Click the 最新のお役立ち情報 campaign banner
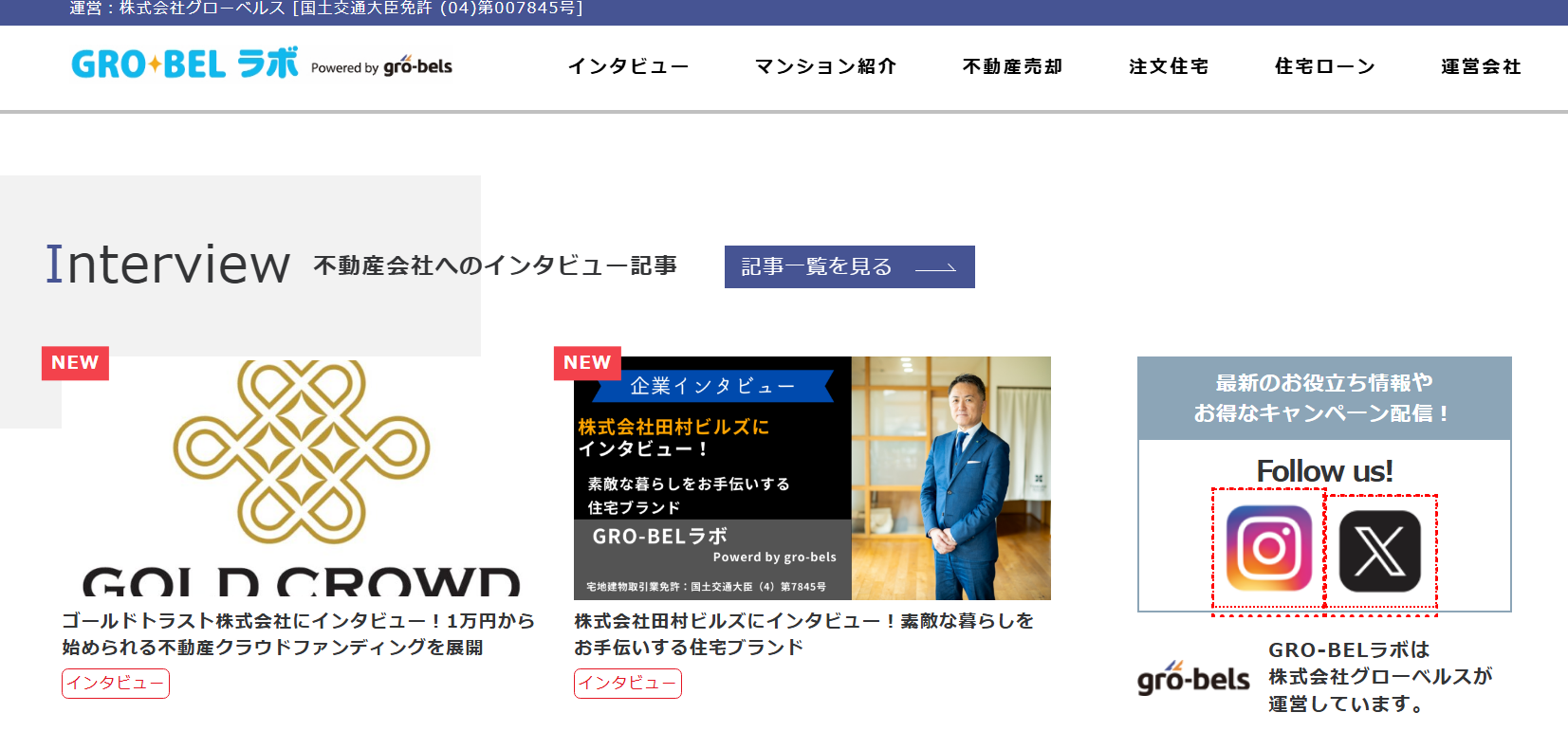The height and width of the screenshot is (731, 1568). click(x=1323, y=398)
